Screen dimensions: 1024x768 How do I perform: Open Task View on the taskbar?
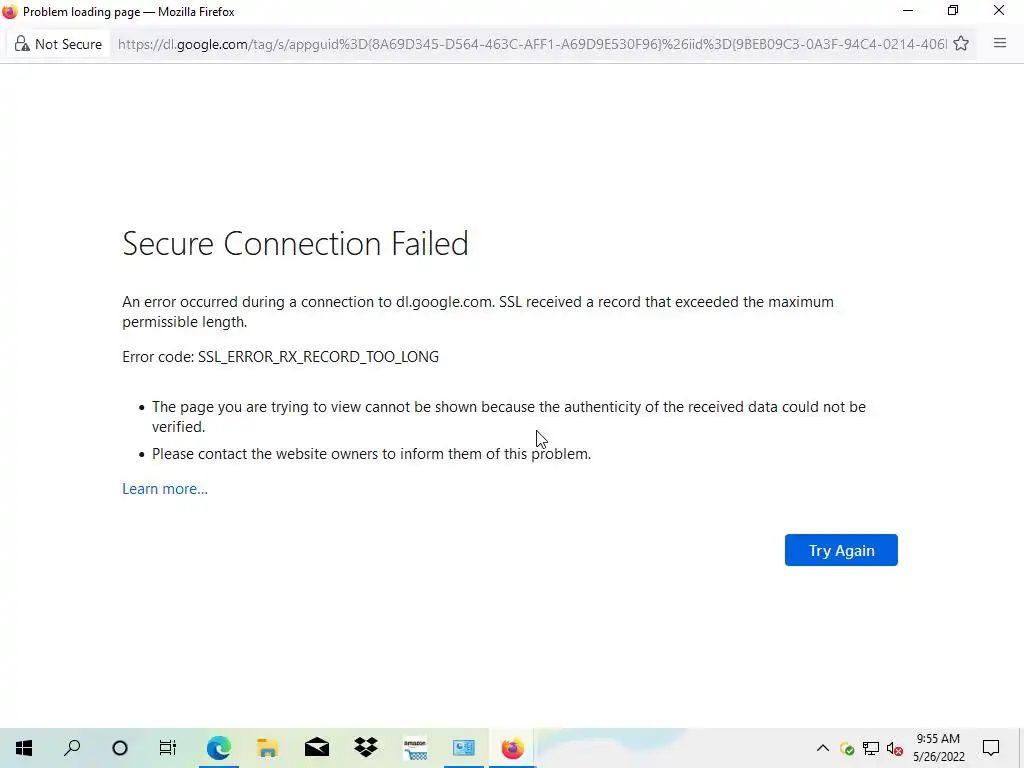pos(168,748)
